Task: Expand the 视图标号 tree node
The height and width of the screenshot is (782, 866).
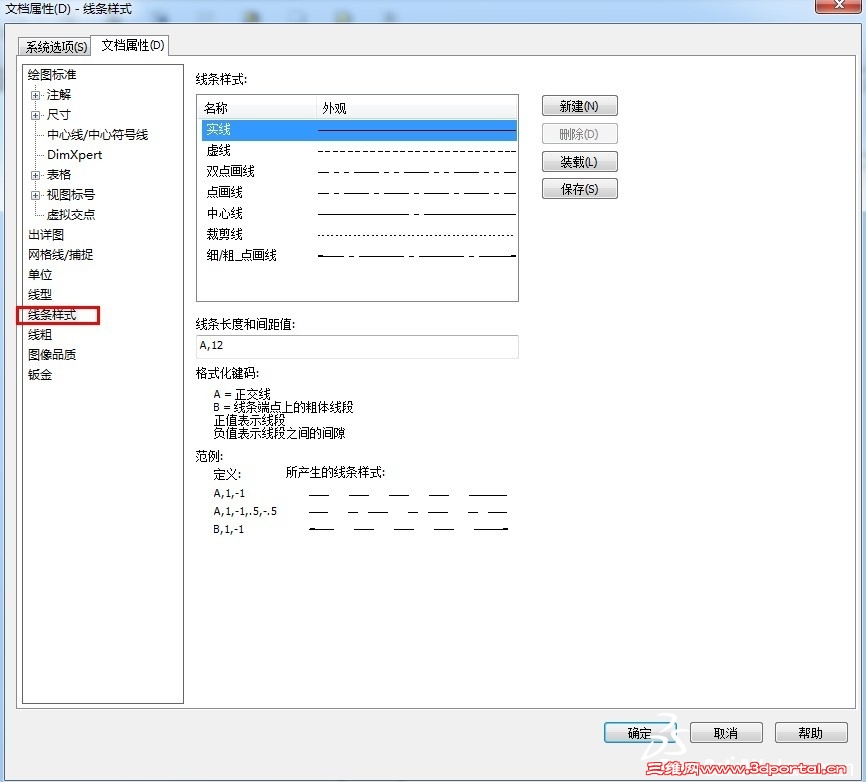Action: click(x=35, y=195)
